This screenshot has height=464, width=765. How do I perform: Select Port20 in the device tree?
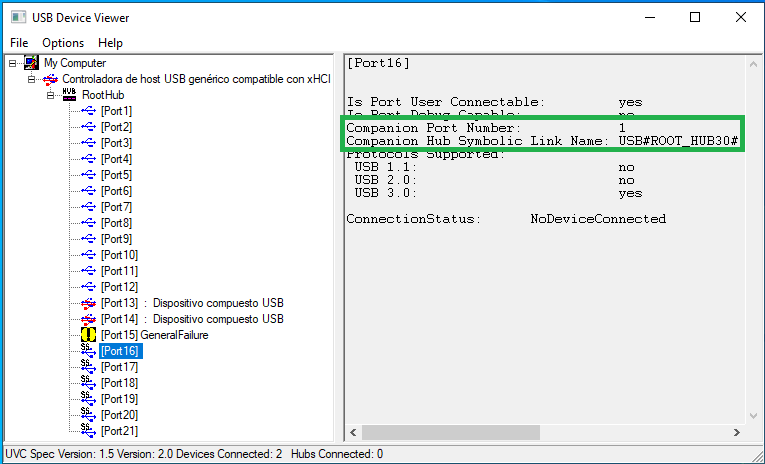point(119,415)
